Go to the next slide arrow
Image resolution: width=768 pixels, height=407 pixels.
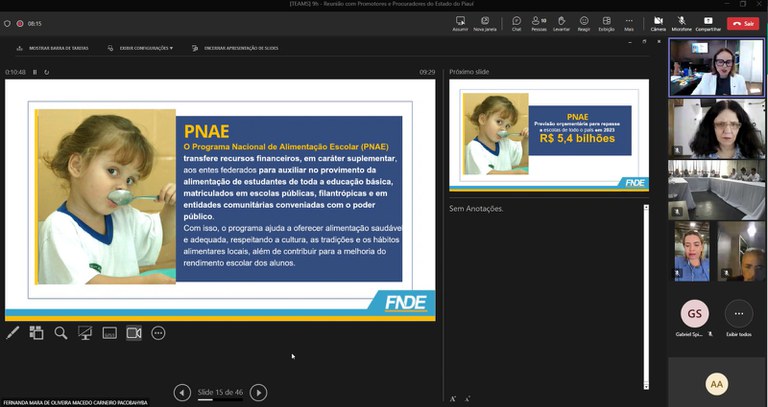click(x=258, y=393)
